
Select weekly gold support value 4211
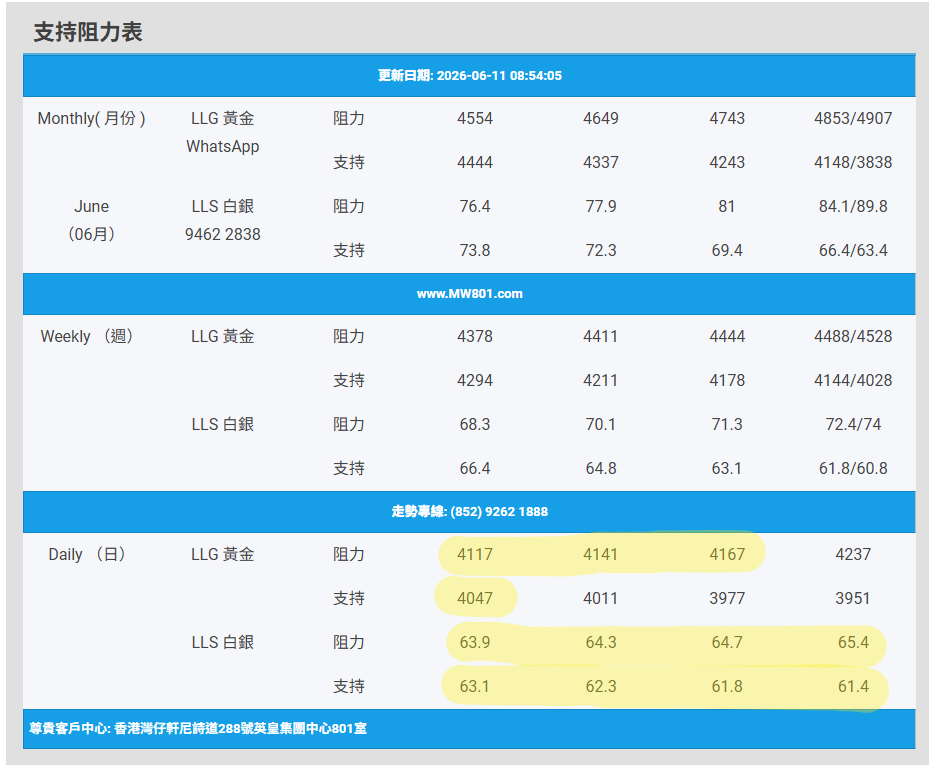[600, 381]
